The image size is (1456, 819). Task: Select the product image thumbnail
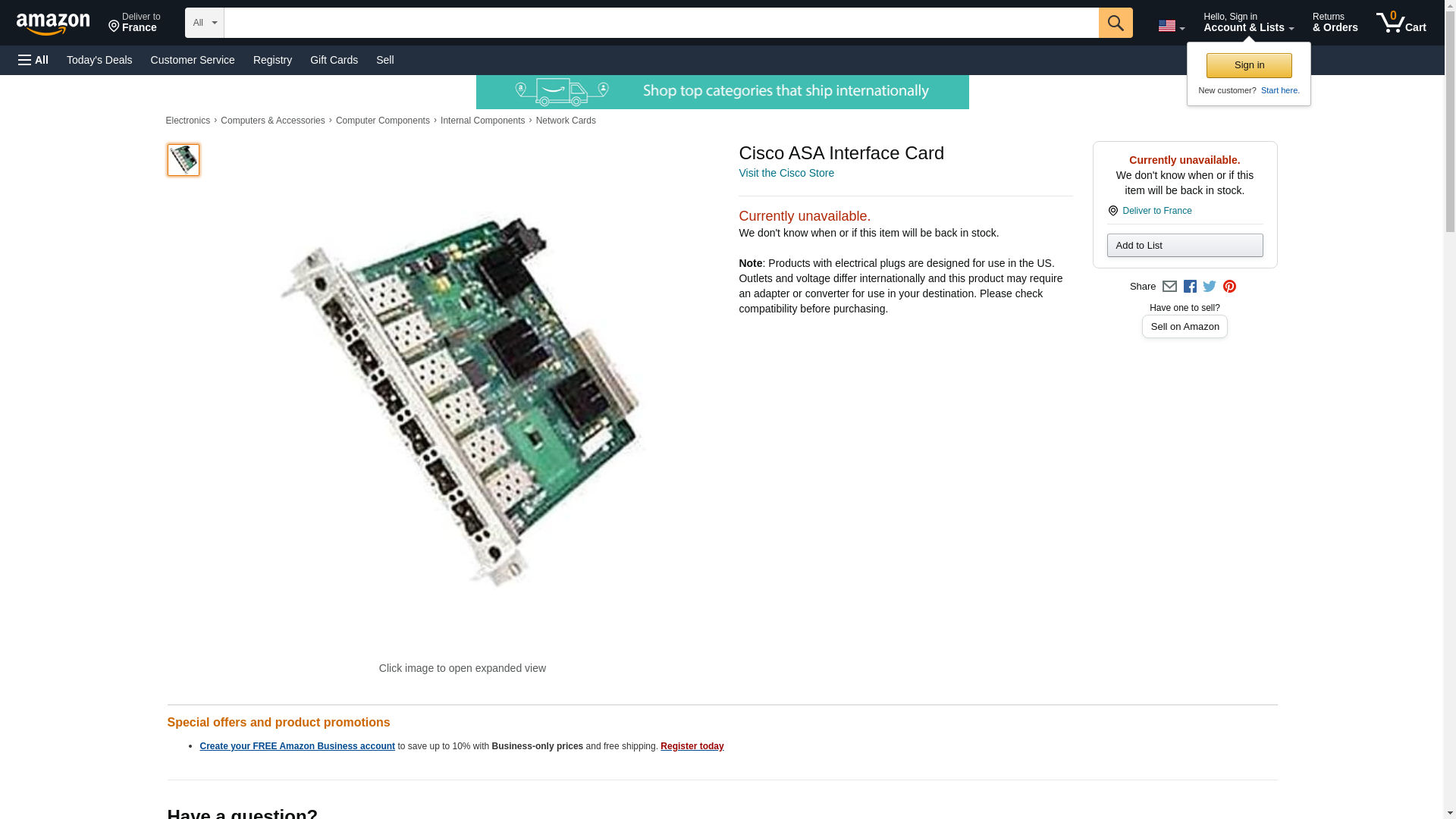click(183, 160)
